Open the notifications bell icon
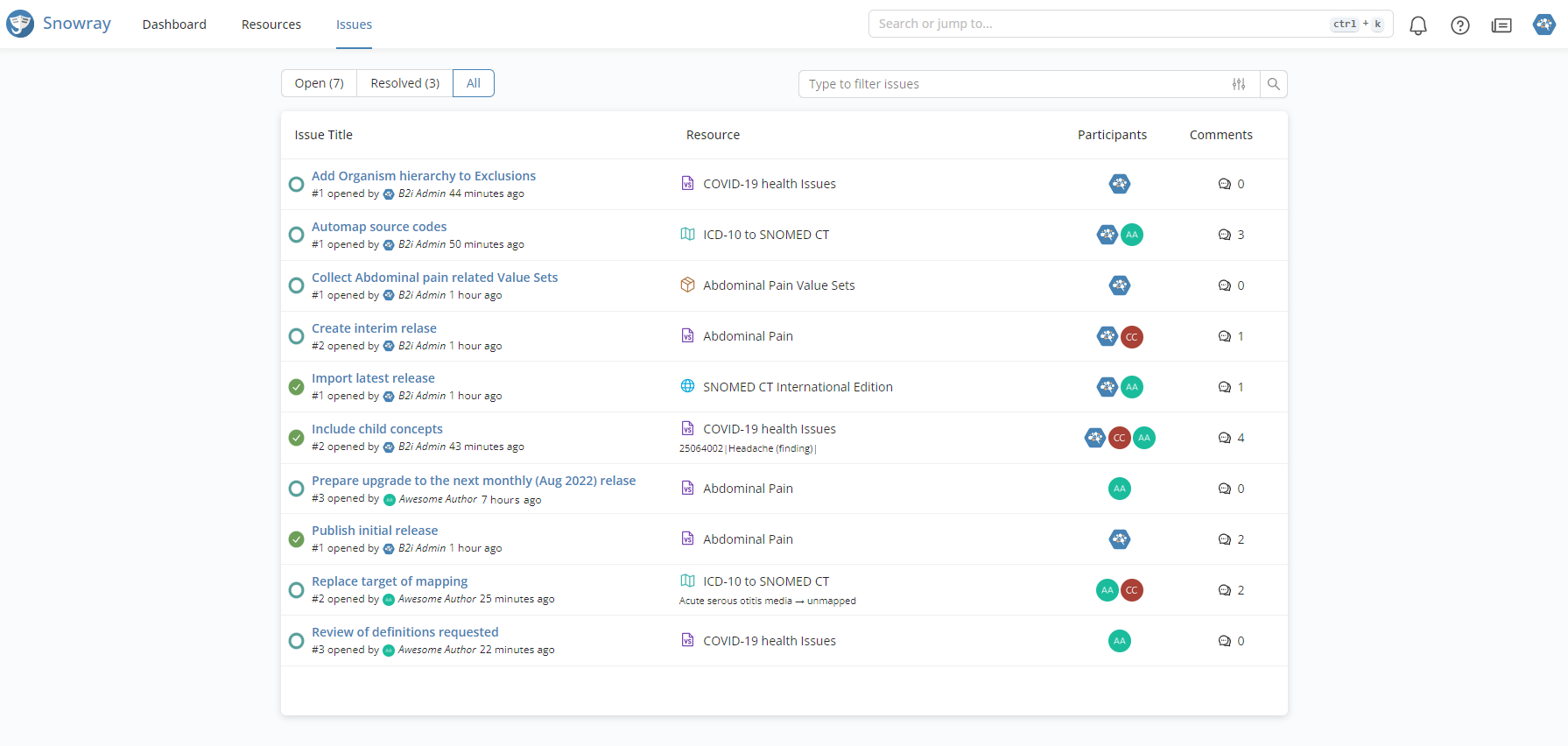The width and height of the screenshot is (1568, 746). [x=1417, y=25]
